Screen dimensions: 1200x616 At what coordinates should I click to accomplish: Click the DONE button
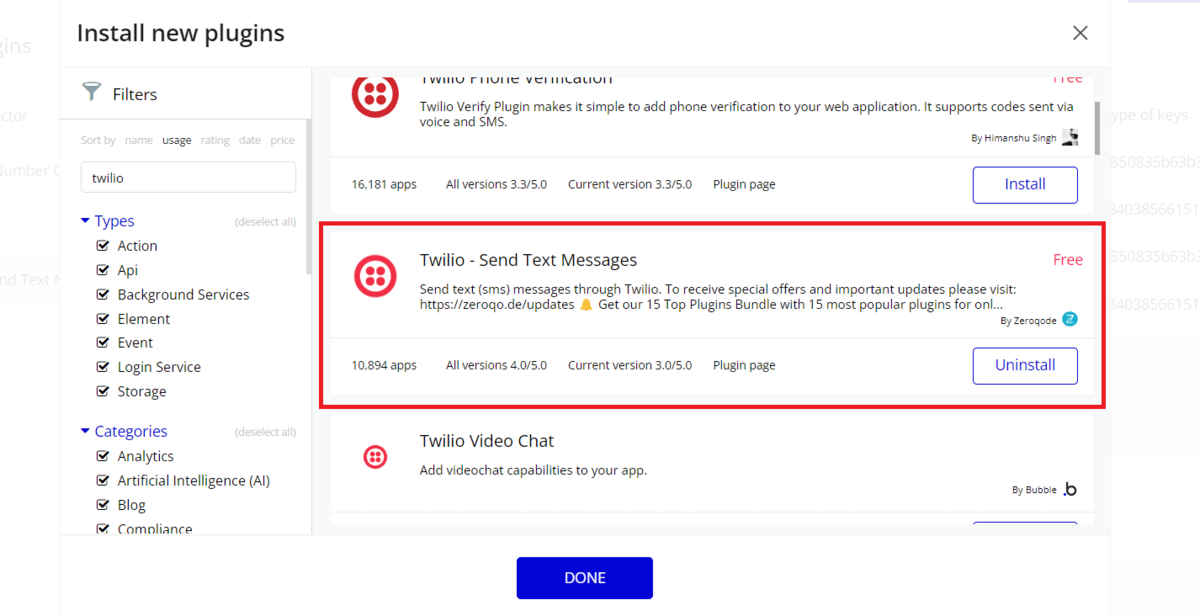[585, 578]
